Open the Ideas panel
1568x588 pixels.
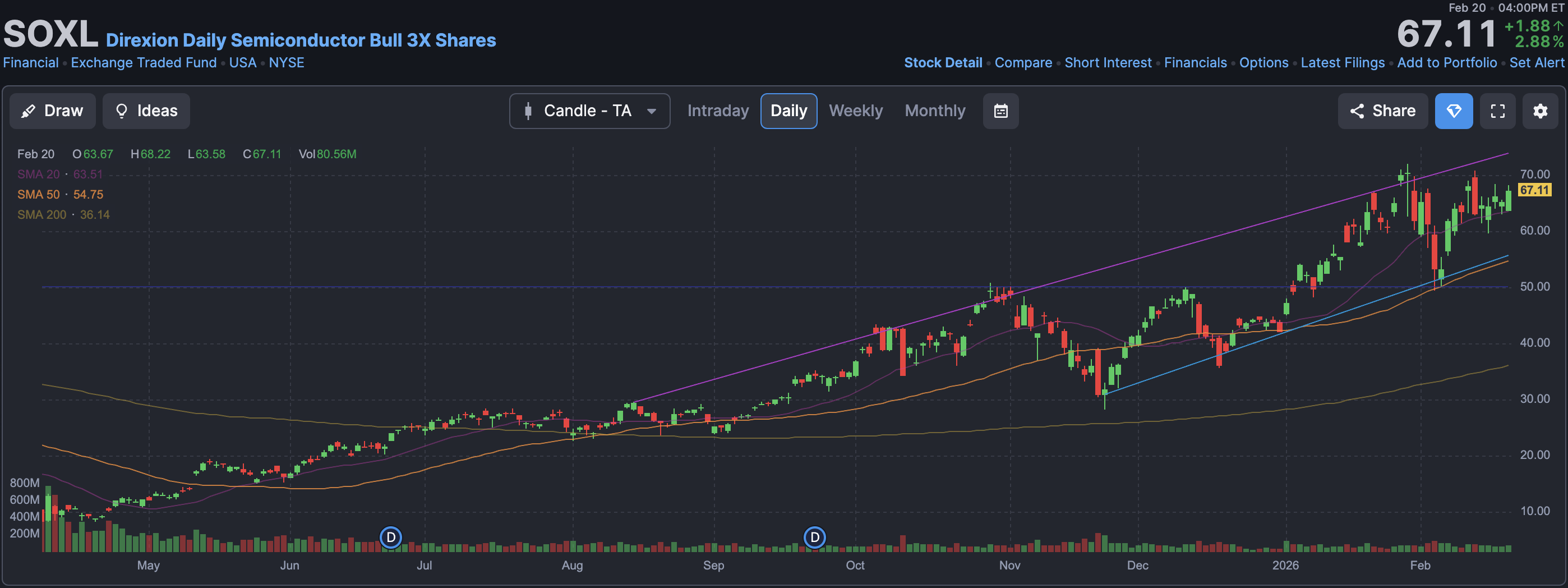pyautogui.click(x=146, y=111)
